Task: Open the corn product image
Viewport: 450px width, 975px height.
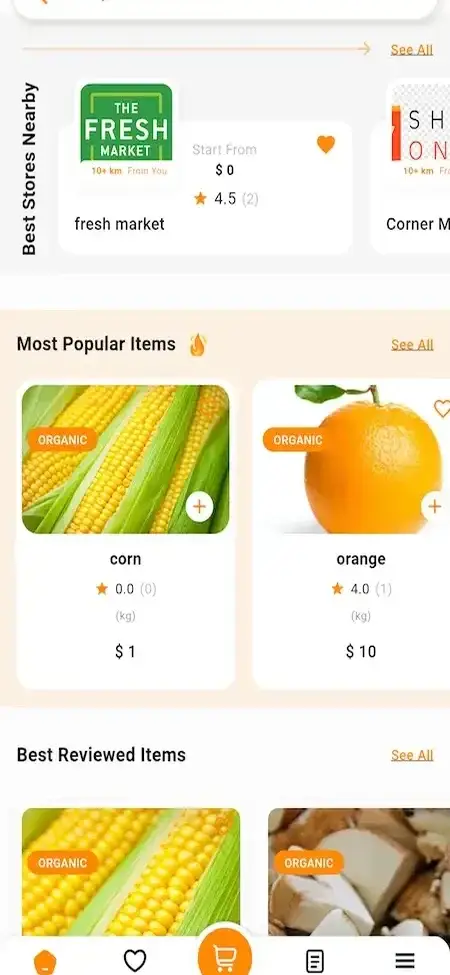Action: tap(126, 459)
